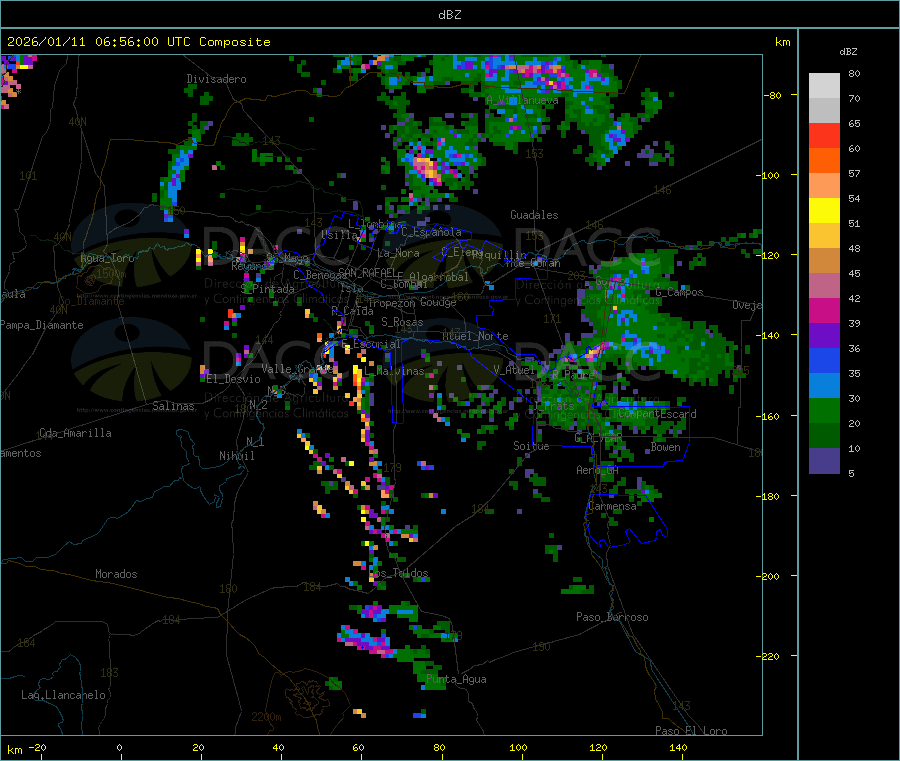Viewport: 900px width, 761px height.
Task: Pick the 39 dBZ magenta legend swatch
Action: (x=824, y=310)
